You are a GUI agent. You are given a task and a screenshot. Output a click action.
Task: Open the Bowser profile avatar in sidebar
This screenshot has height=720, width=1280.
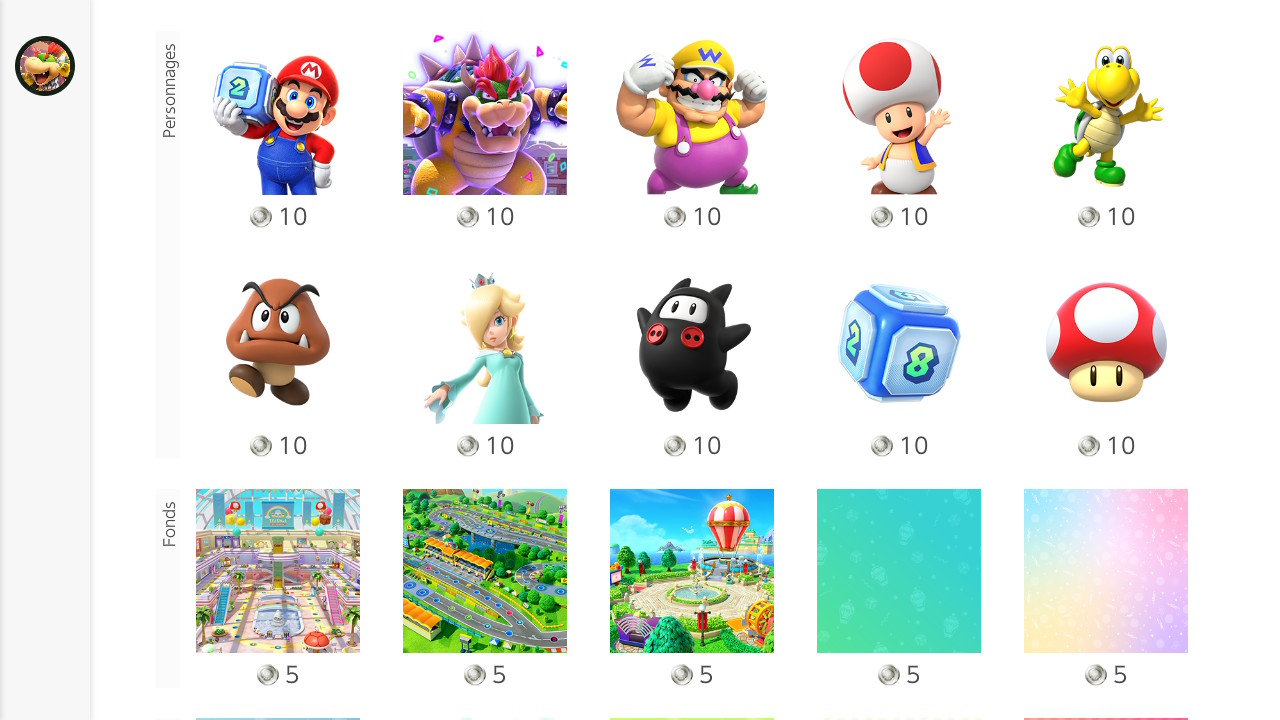45,66
